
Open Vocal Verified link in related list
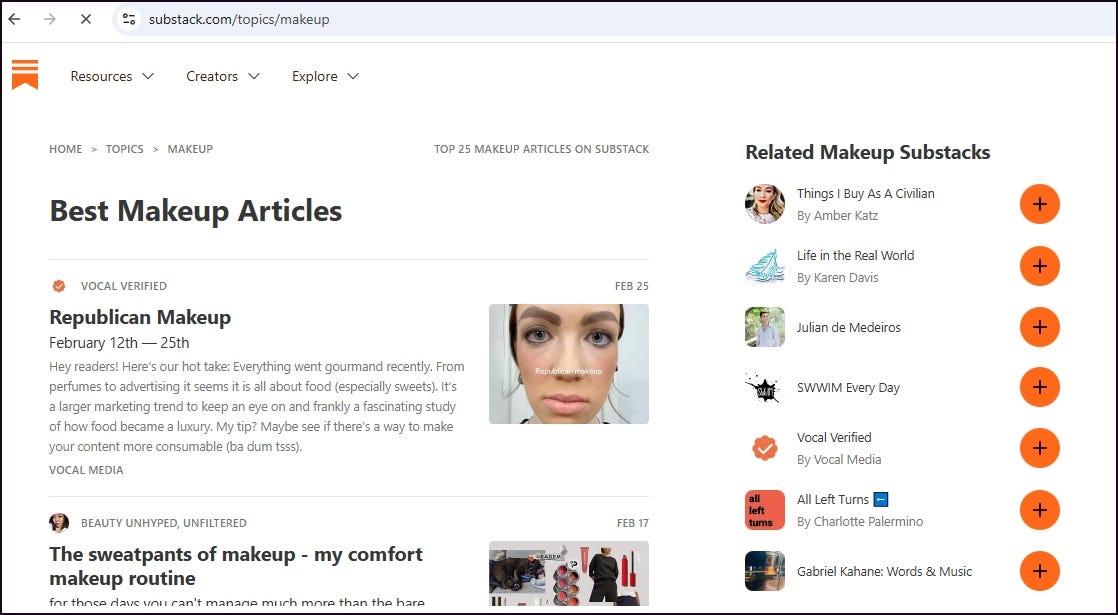(834, 437)
